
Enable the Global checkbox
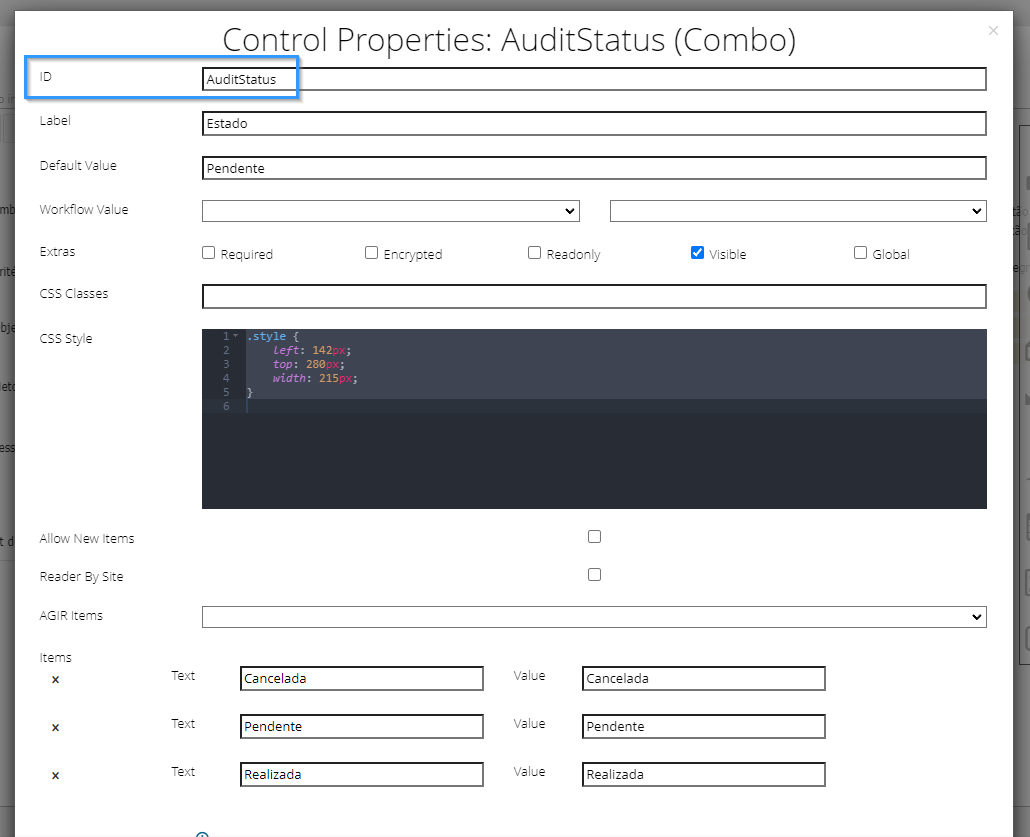[860, 253]
